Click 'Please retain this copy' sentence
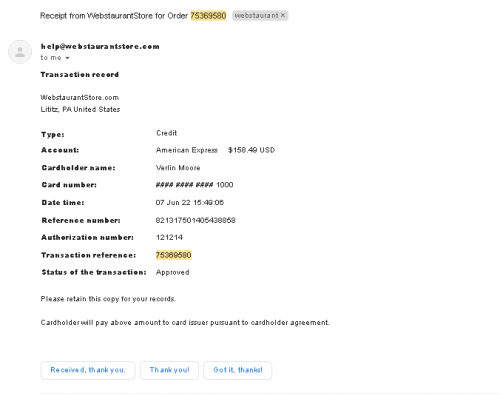The width and height of the screenshot is (500, 396). coord(108,299)
